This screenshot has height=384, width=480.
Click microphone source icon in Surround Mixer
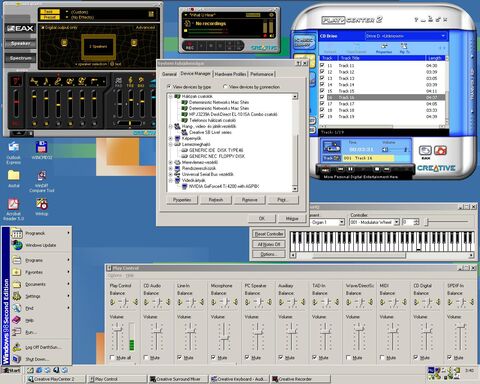(x=58, y=81)
